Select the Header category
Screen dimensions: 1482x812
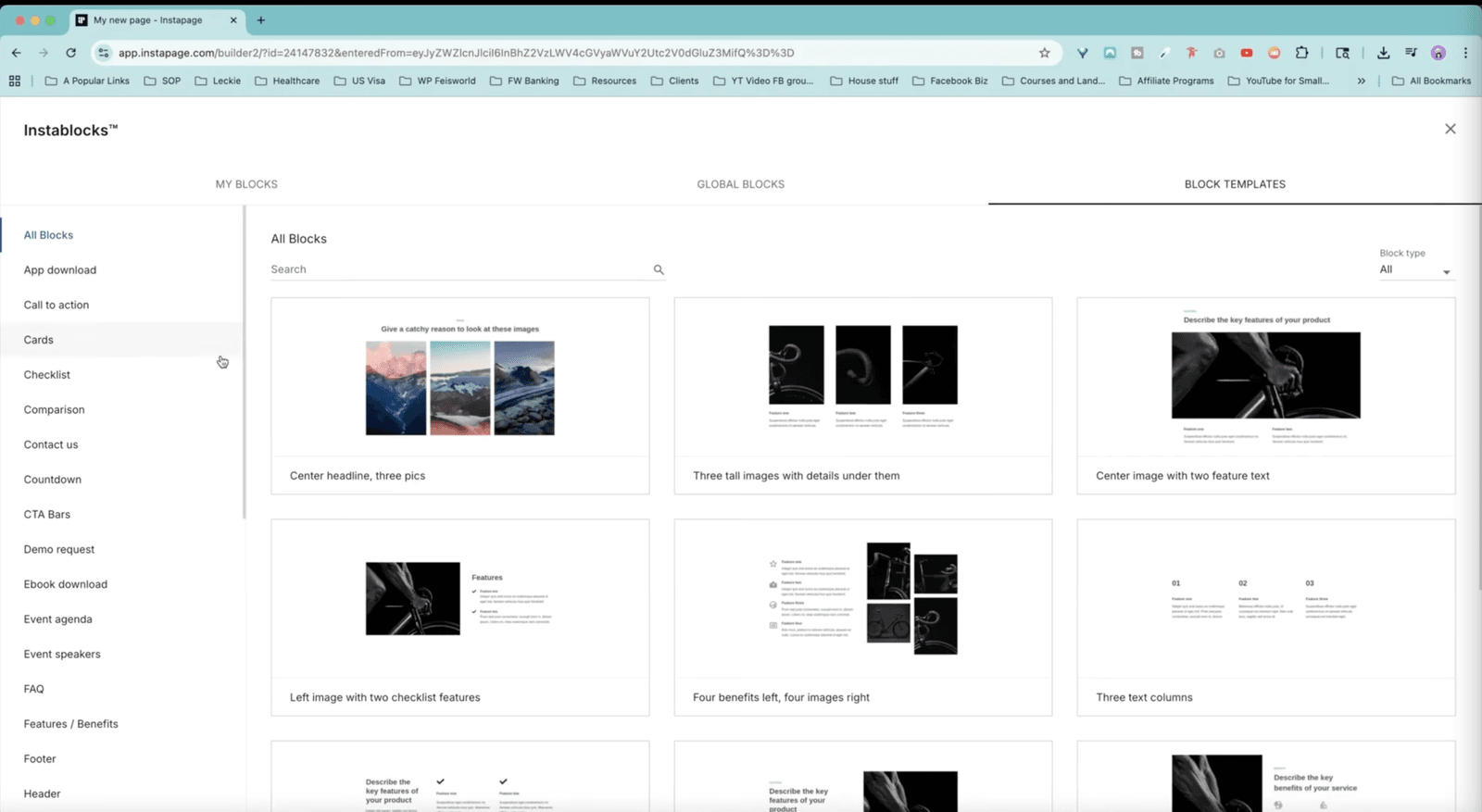[x=121, y=793]
